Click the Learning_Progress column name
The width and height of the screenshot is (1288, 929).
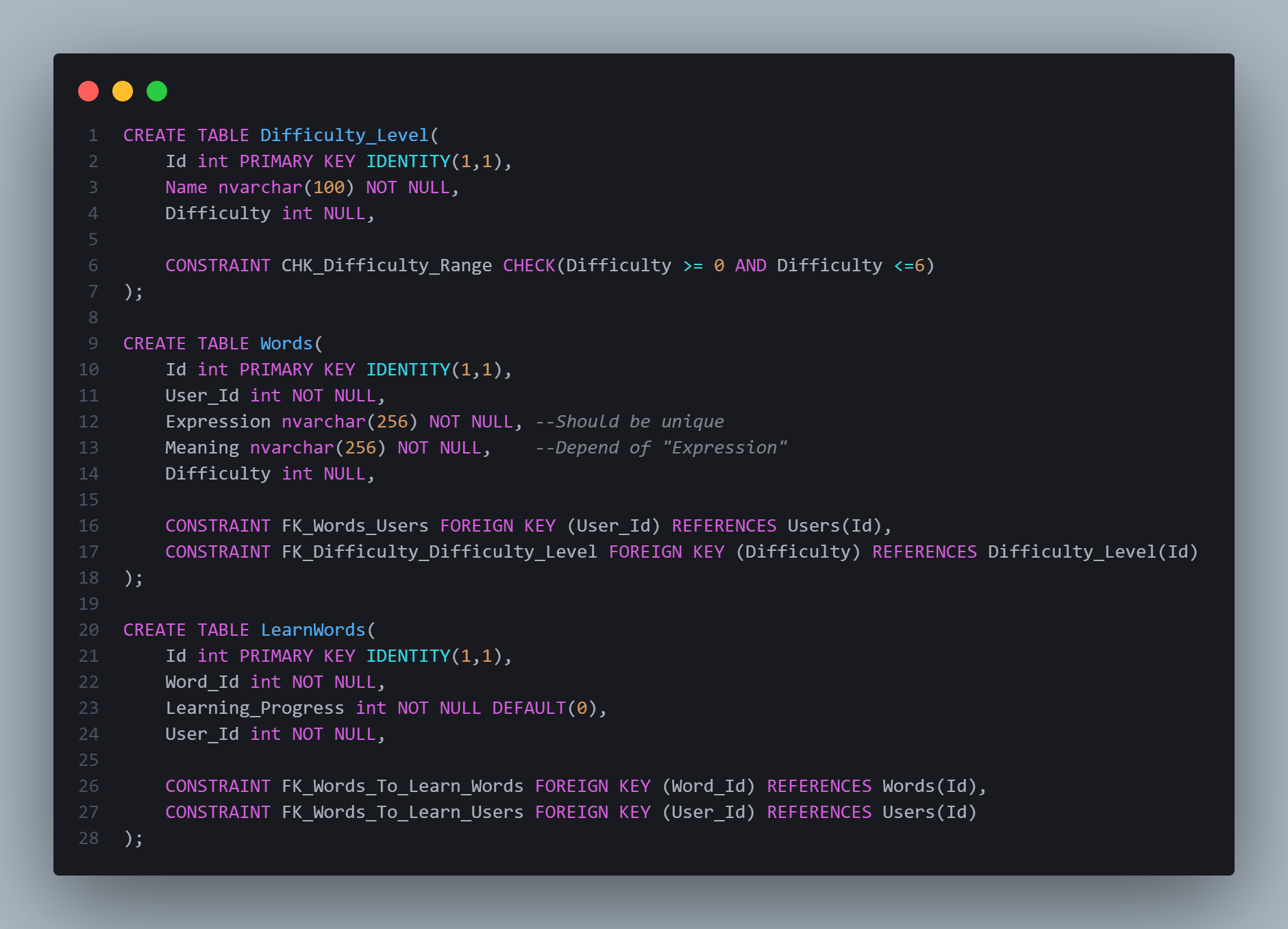tap(255, 708)
